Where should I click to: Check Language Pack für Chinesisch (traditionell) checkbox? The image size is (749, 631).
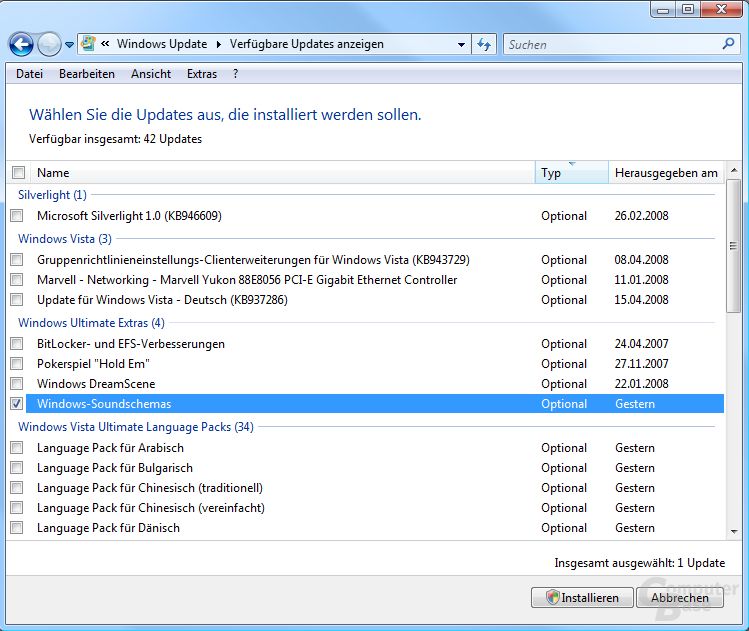(x=17, y=488)
